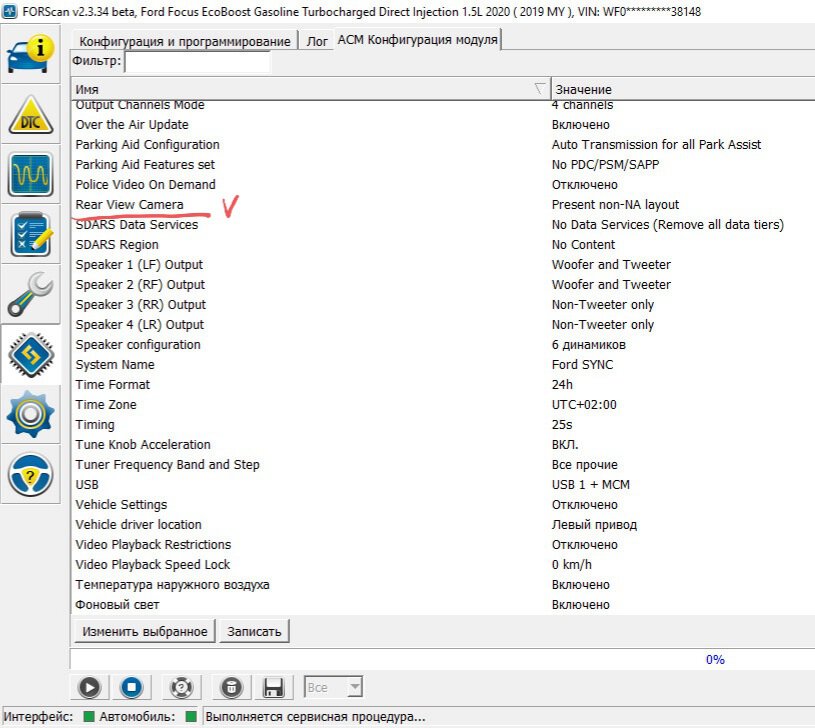Screen dimensions: 815x728
Task: Select the 'Time Format' row
Action: (x=443, y=385)
